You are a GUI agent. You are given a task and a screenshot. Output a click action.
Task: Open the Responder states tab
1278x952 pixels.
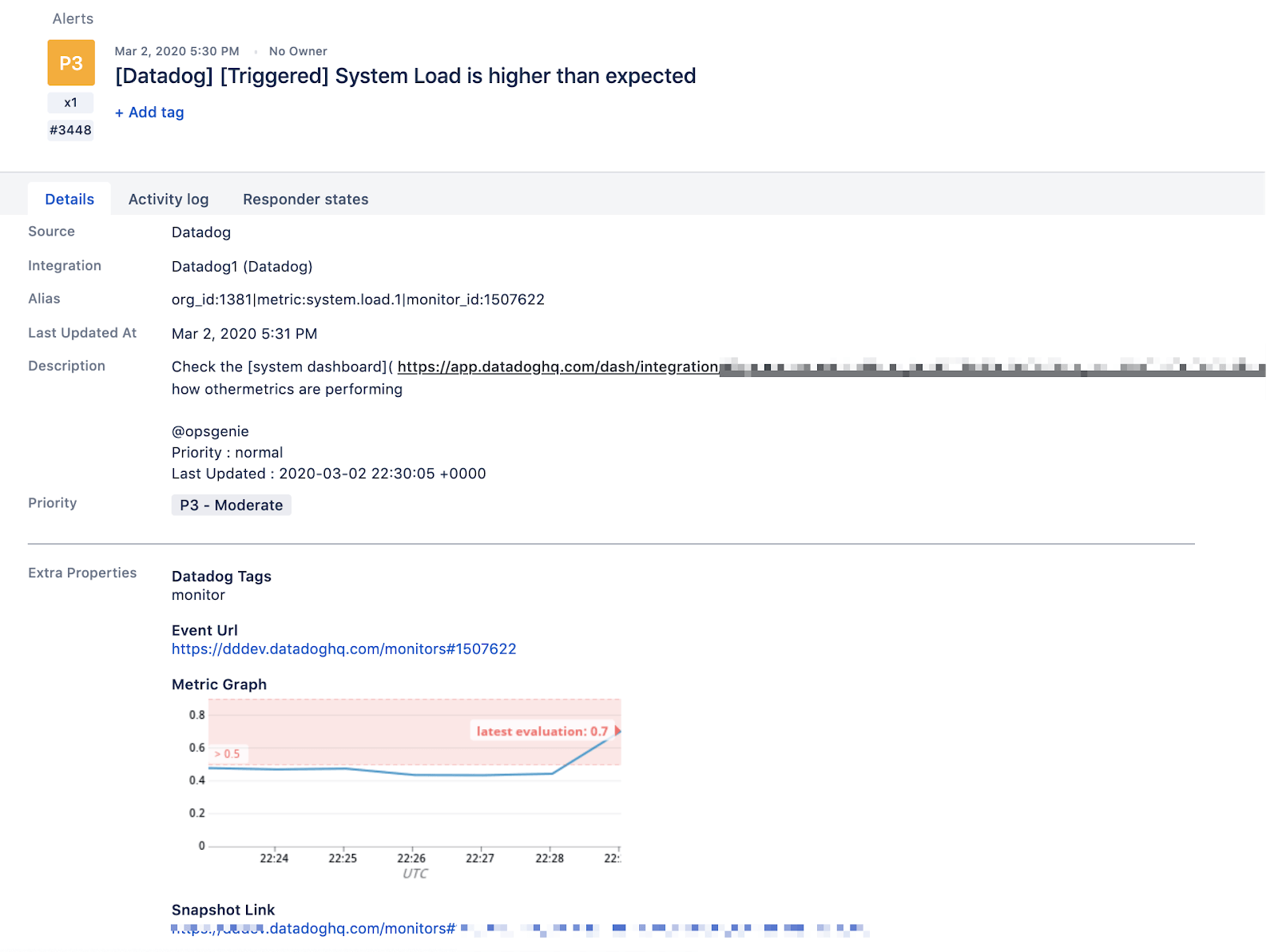click(x=305, y=199)
